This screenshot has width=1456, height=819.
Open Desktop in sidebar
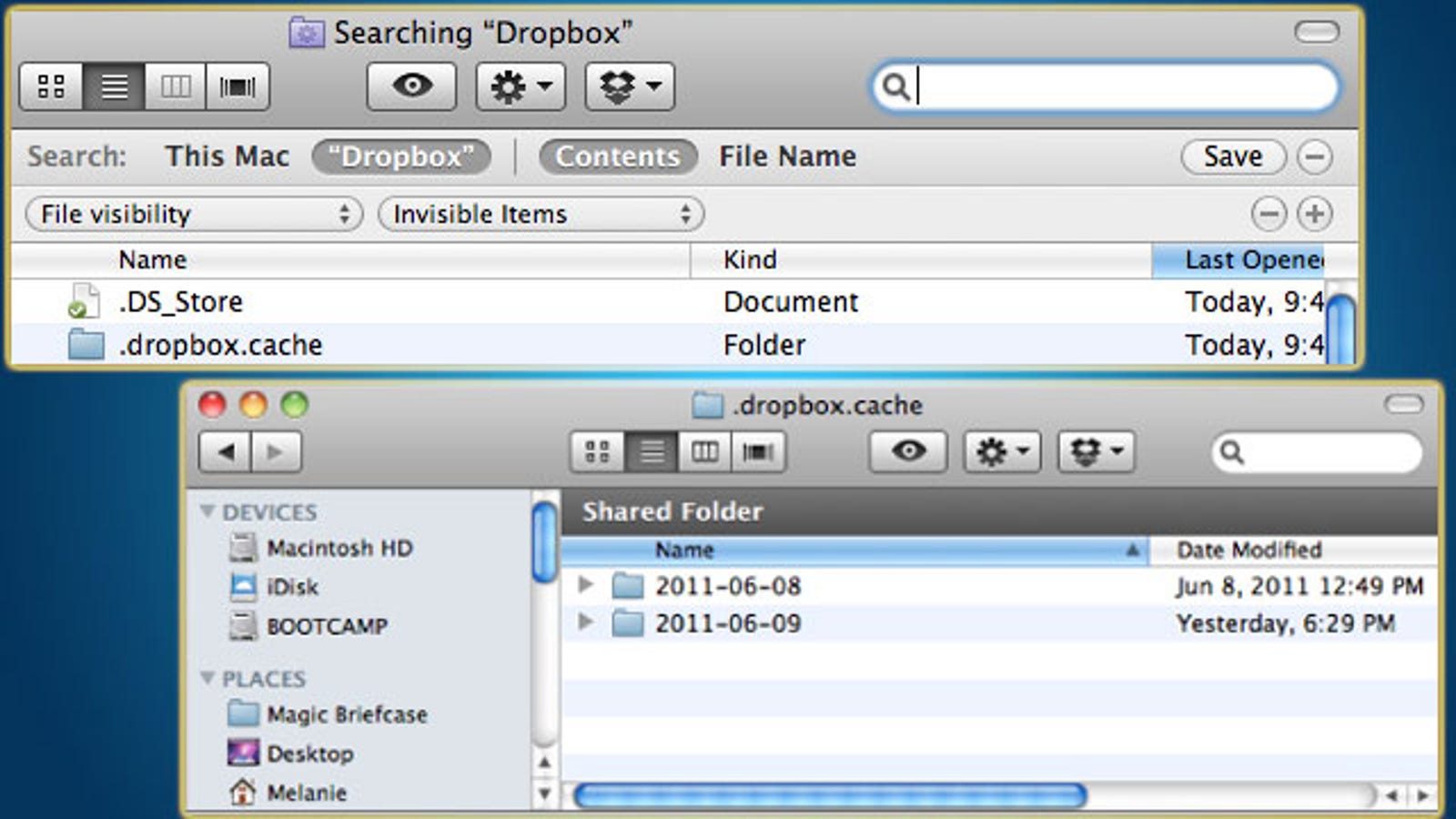coord(290,753)
